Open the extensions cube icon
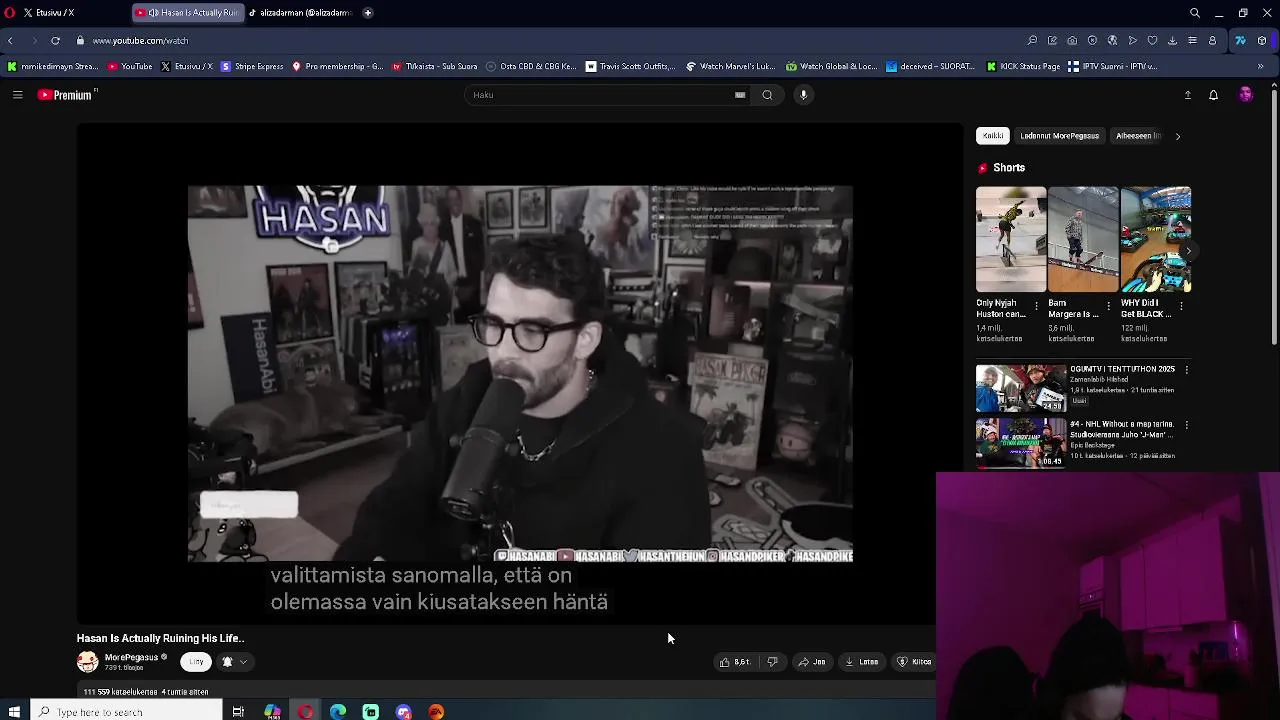This screenshot has height=720, width=1280. [x=1262, y=41]
